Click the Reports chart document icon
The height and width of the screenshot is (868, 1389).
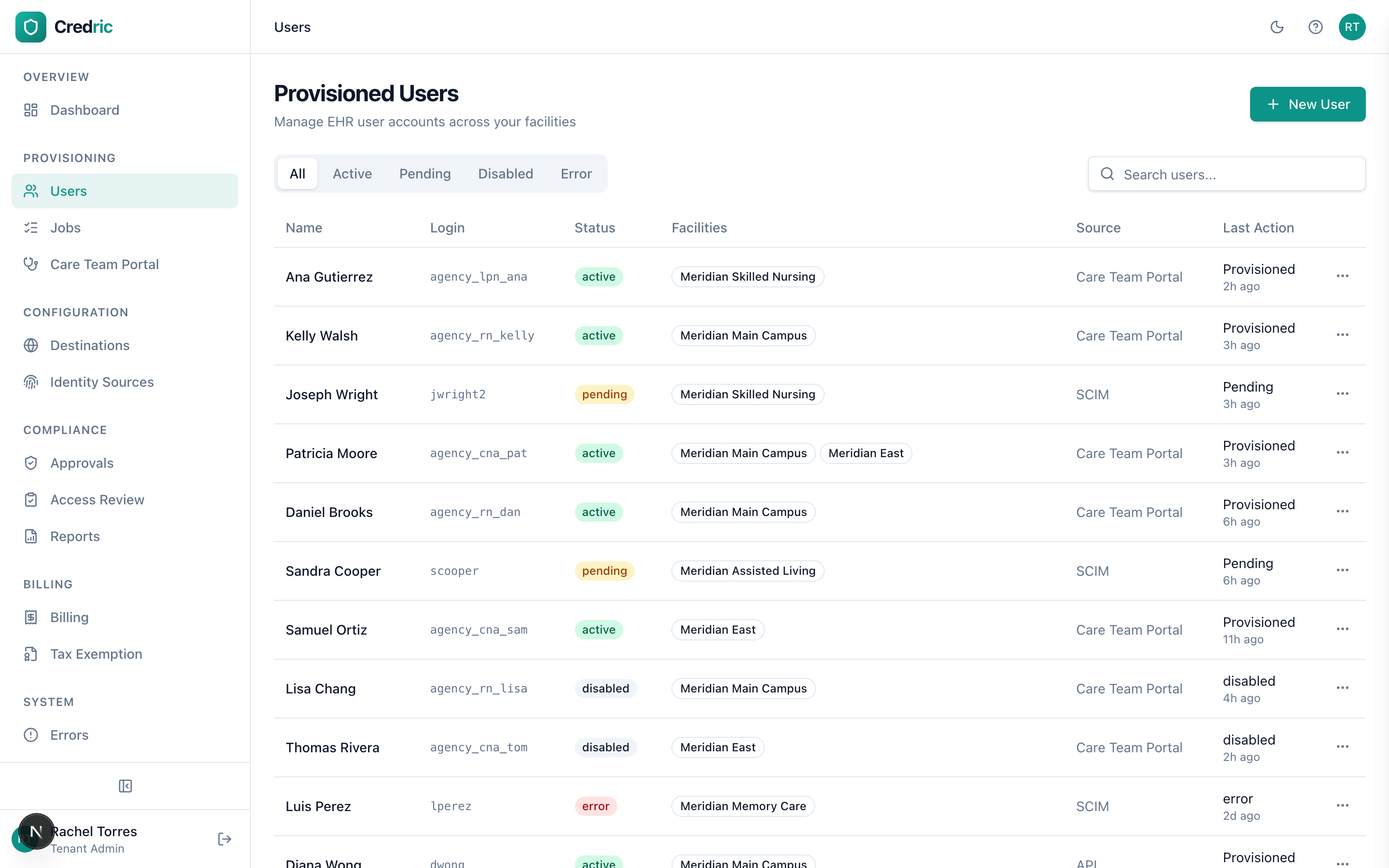(x=31, y=537)
